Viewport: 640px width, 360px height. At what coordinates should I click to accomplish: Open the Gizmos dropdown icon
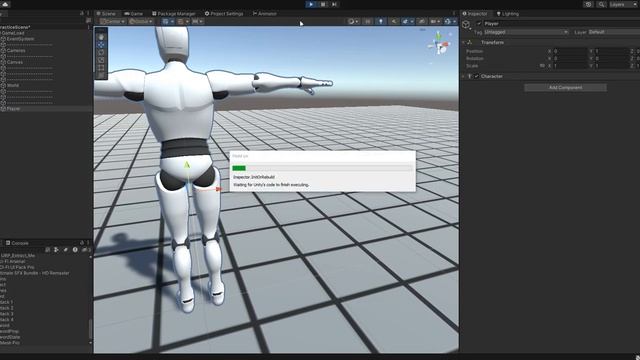point(450,21)
